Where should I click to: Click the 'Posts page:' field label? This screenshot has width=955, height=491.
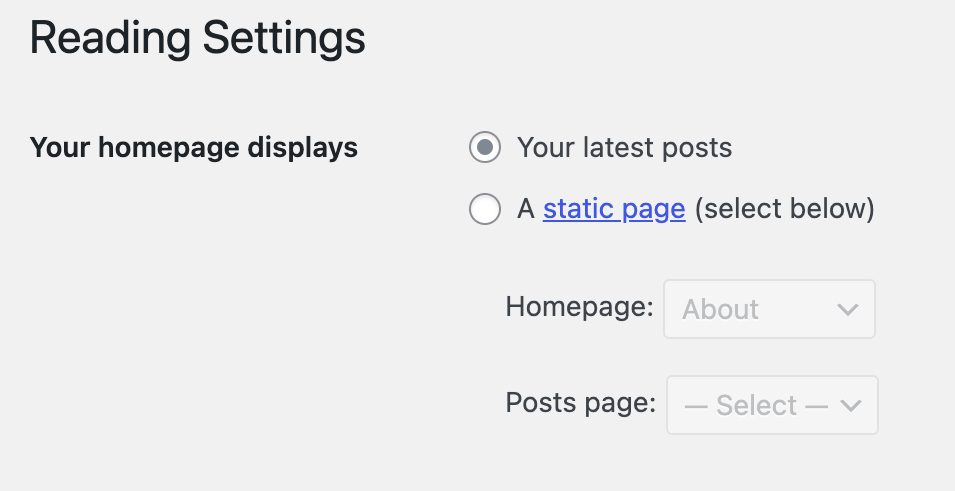click(580, 402)
